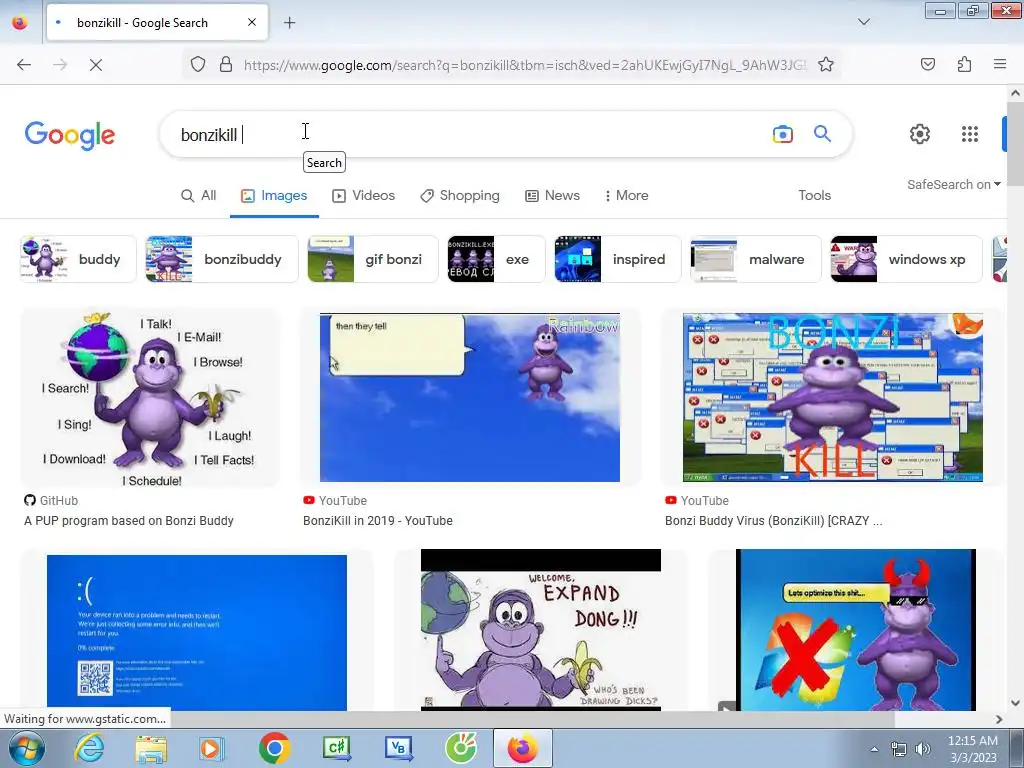The image size is (1024, 768).
Task: Open Bonzi Buddy feature list image
Action: pyautogui.click(x=150, y=398)
